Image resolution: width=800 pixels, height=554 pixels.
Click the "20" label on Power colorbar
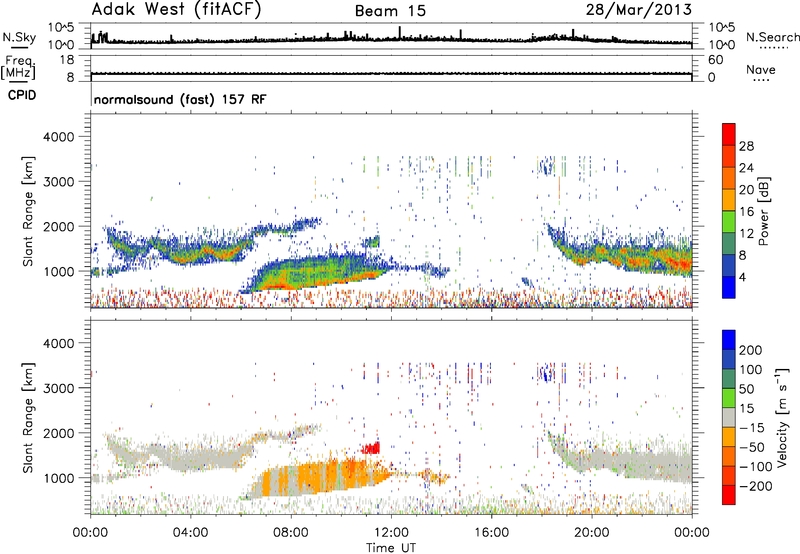tap(746, 190)
